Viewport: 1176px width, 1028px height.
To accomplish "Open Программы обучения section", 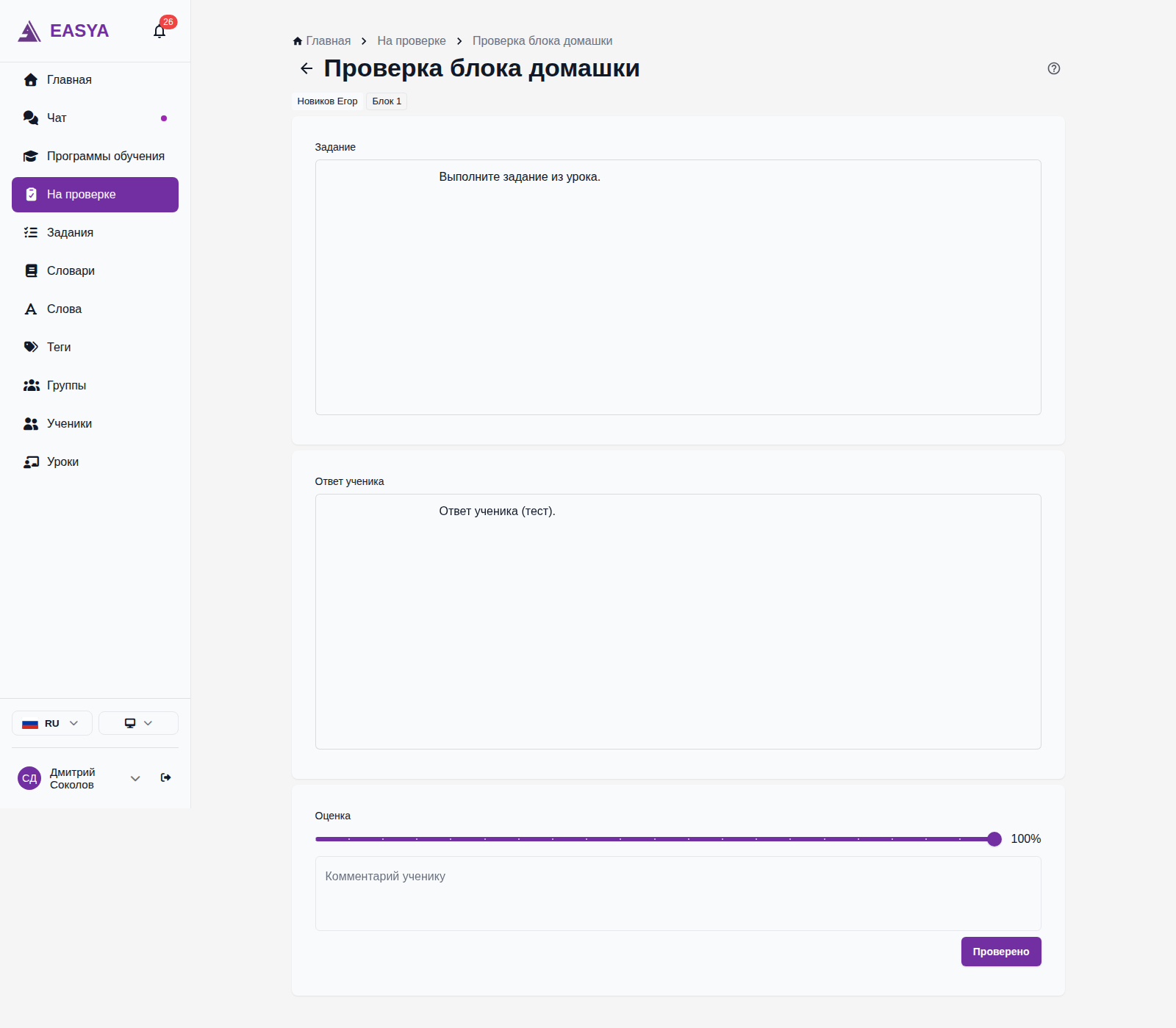I will click(95, 157).
